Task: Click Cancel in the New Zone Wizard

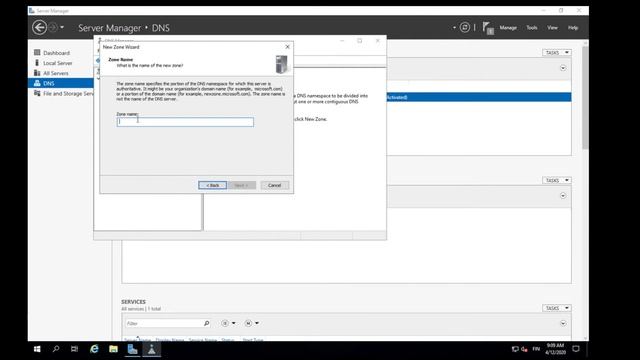Action: pyautogui.click(x=274, y=185)
